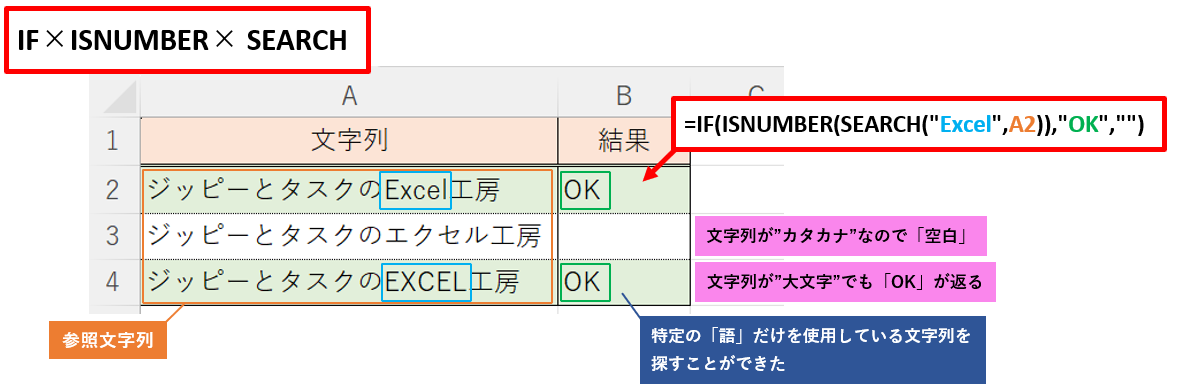The width and height of the screenshot is (1181, 391).
Task: Select row 1 header
Action: tap(114, 141)
